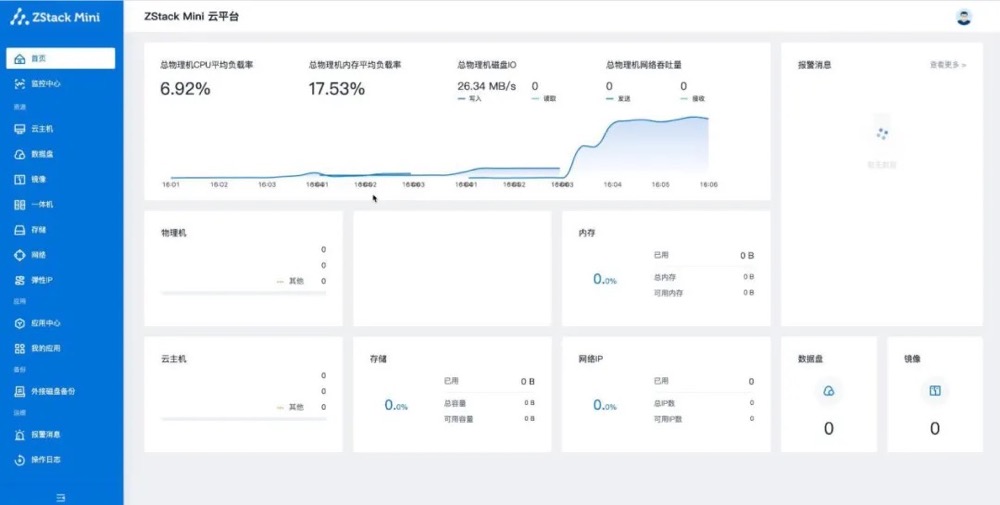Click the 可用IP数 row label

pyautogui.click(x=668, y=419)
